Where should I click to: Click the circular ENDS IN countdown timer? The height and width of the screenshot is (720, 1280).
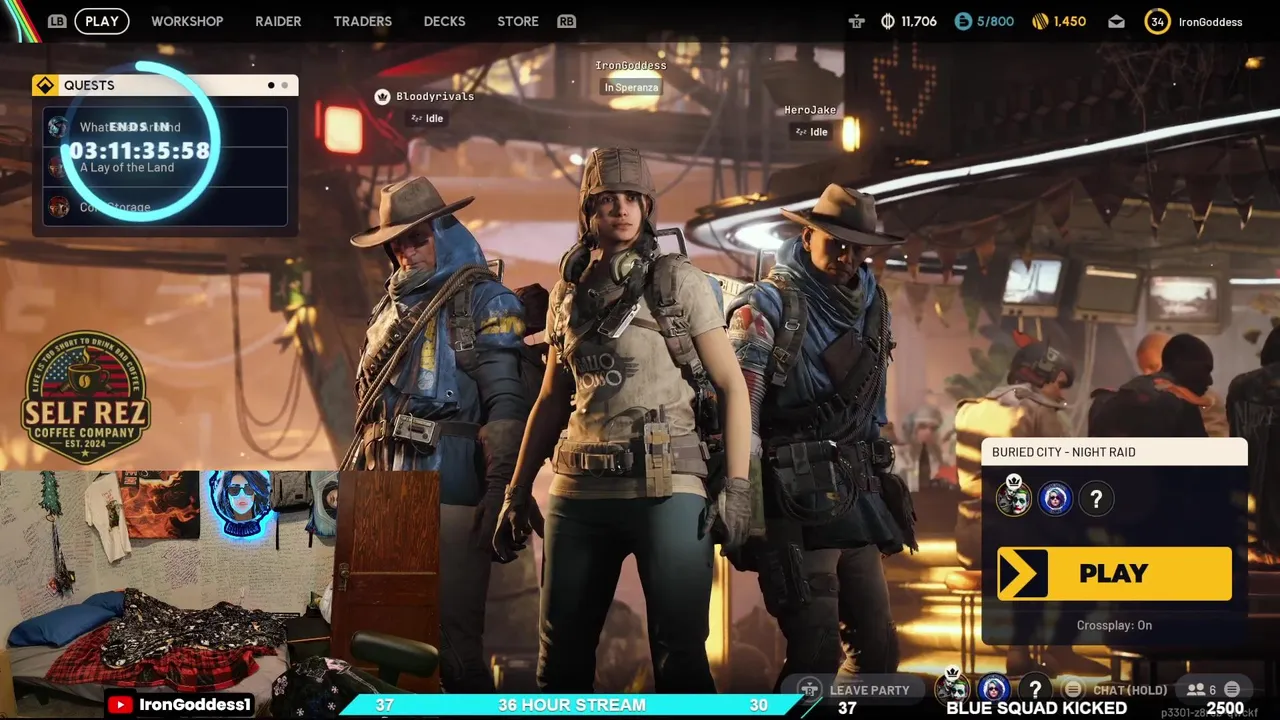pyautogui.click(x=140, y=142)
